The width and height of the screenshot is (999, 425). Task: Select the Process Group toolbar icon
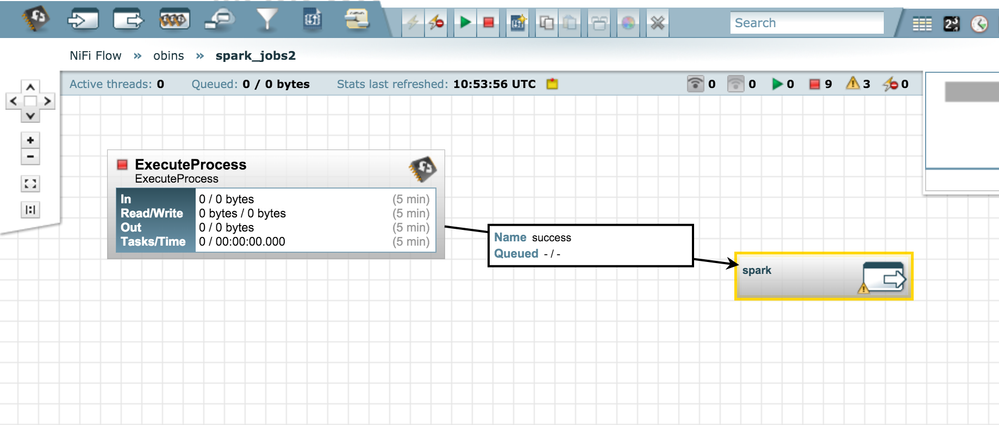tap(175, 19)
